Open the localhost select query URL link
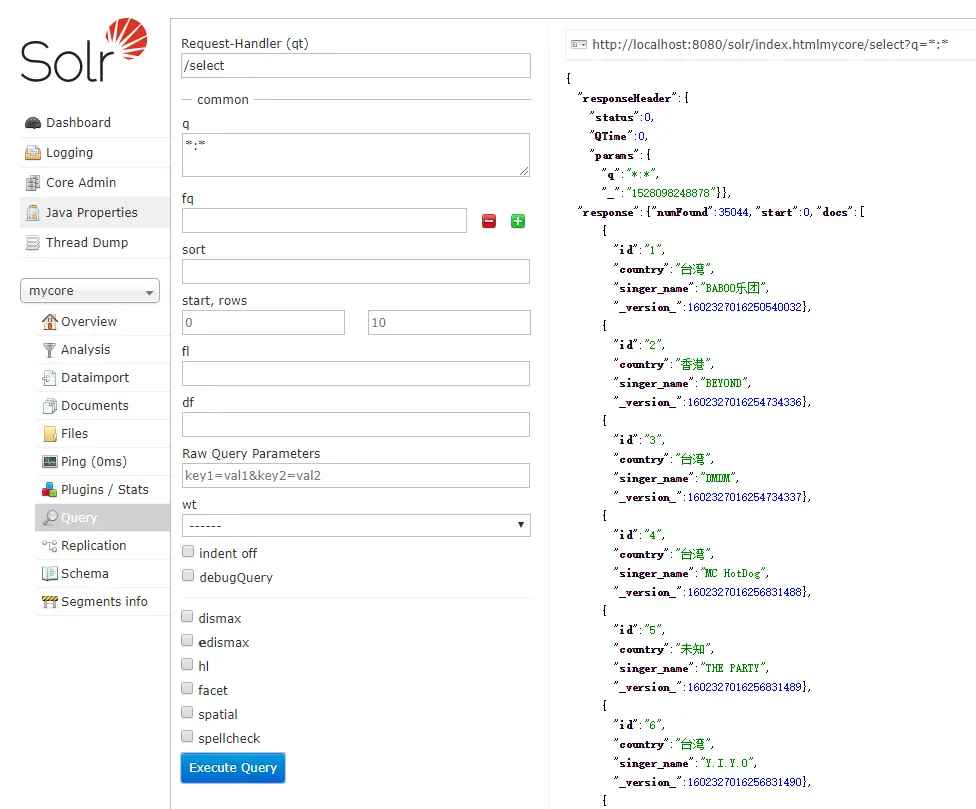The height and width of the screenshot is (809, 976). [770, 44]
